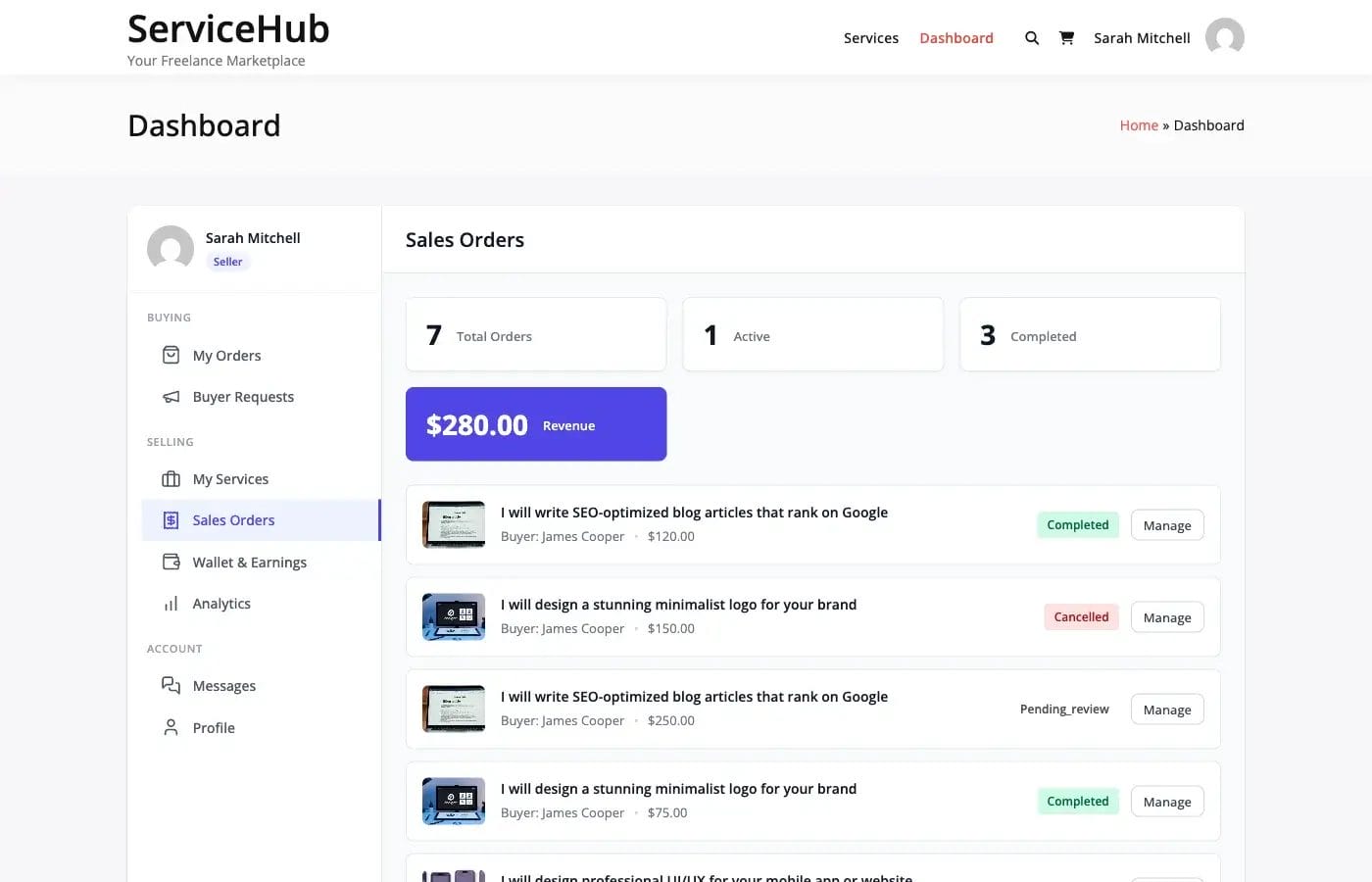
Task: Select Dashboard in the top navigation
Action: (955, 38)
